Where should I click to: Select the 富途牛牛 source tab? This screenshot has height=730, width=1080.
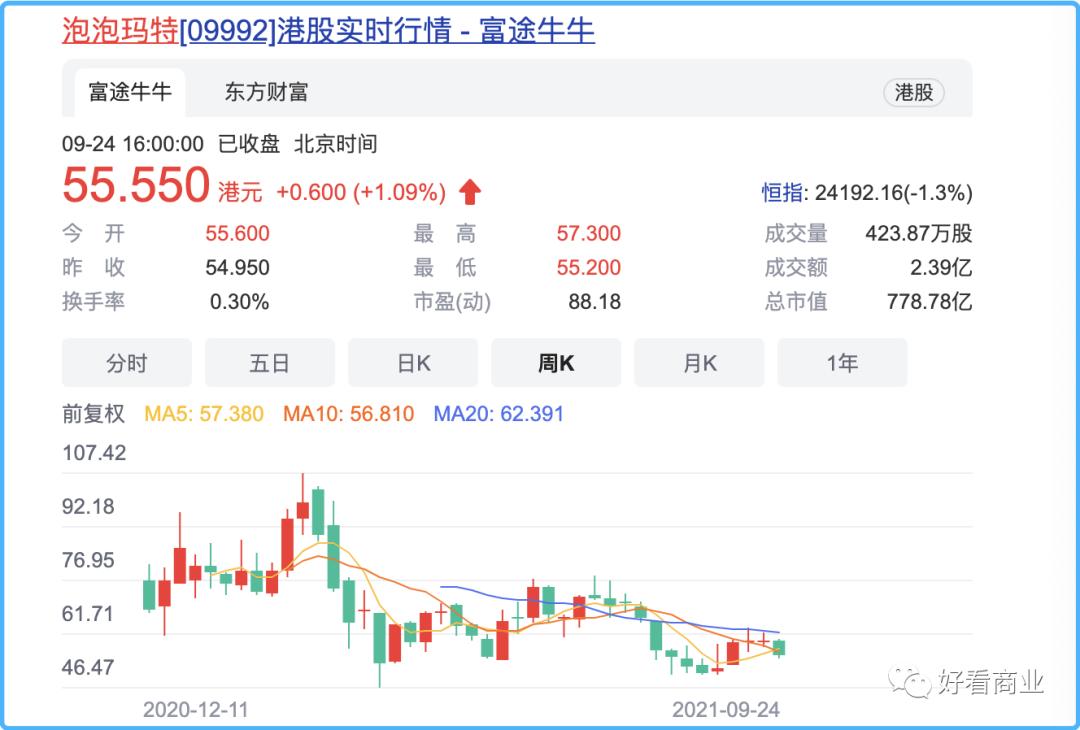click(129, 92)
